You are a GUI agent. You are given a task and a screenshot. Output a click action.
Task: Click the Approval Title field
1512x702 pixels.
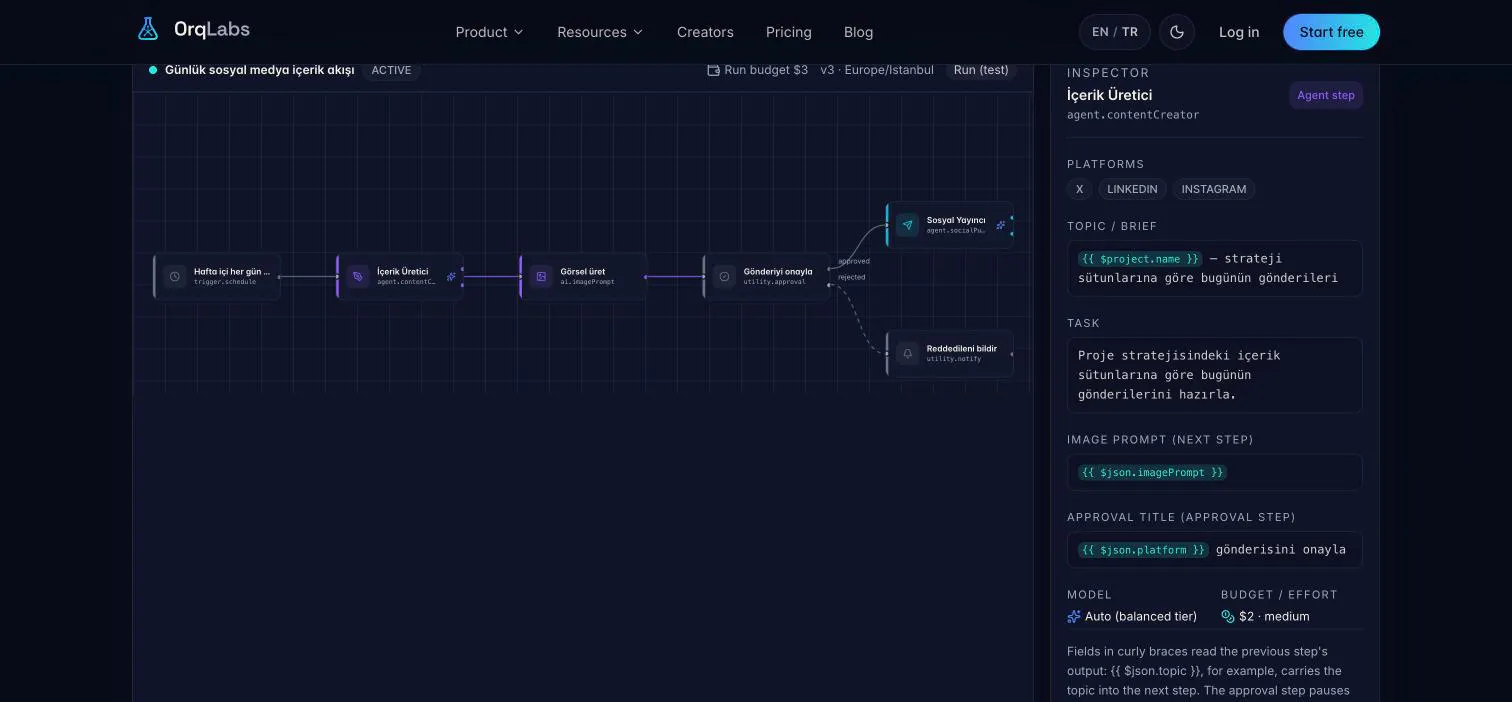(x=1215, y=549)
